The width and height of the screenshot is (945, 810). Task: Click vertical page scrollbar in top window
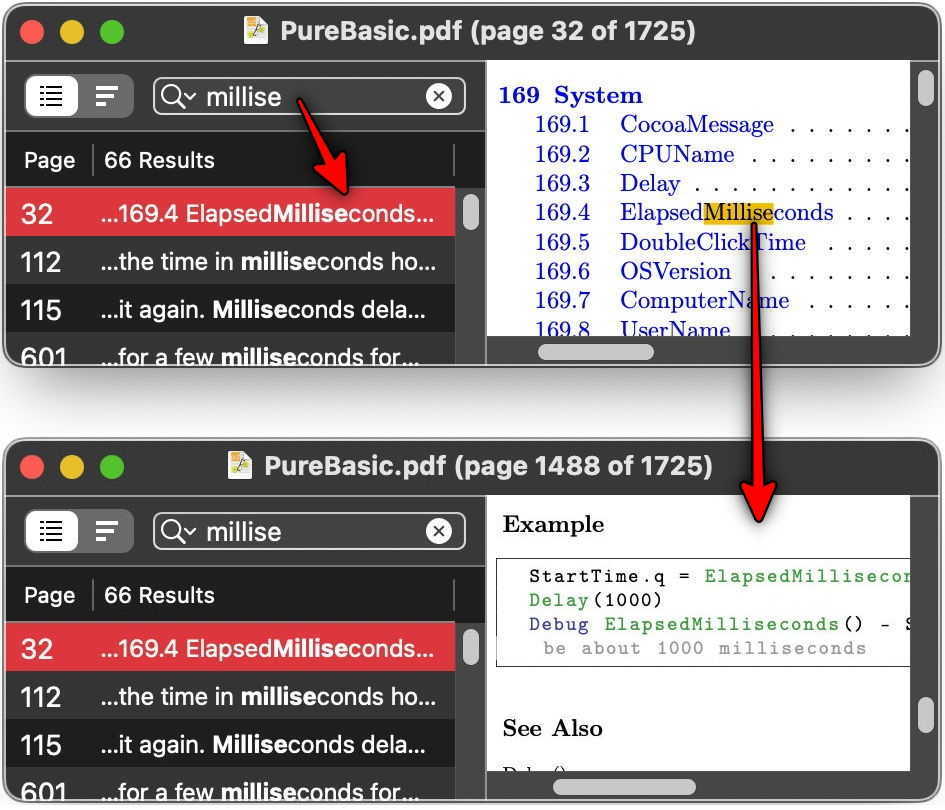tap(926, 88)
